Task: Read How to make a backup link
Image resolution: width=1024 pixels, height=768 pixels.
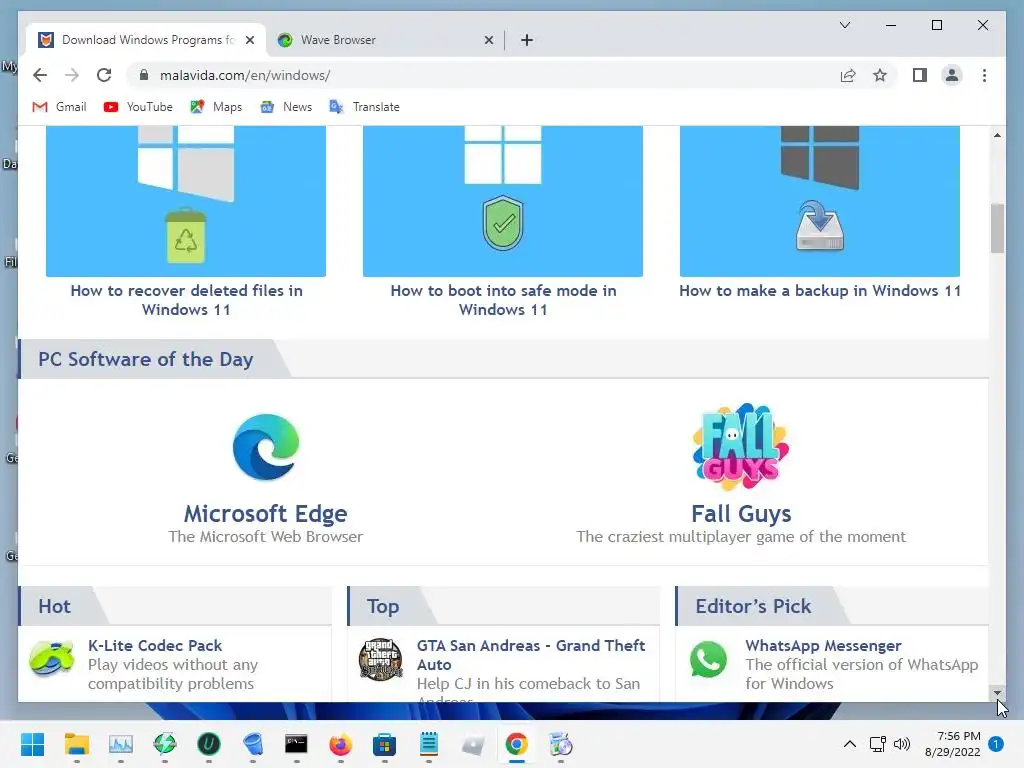Action: (820, 291)
